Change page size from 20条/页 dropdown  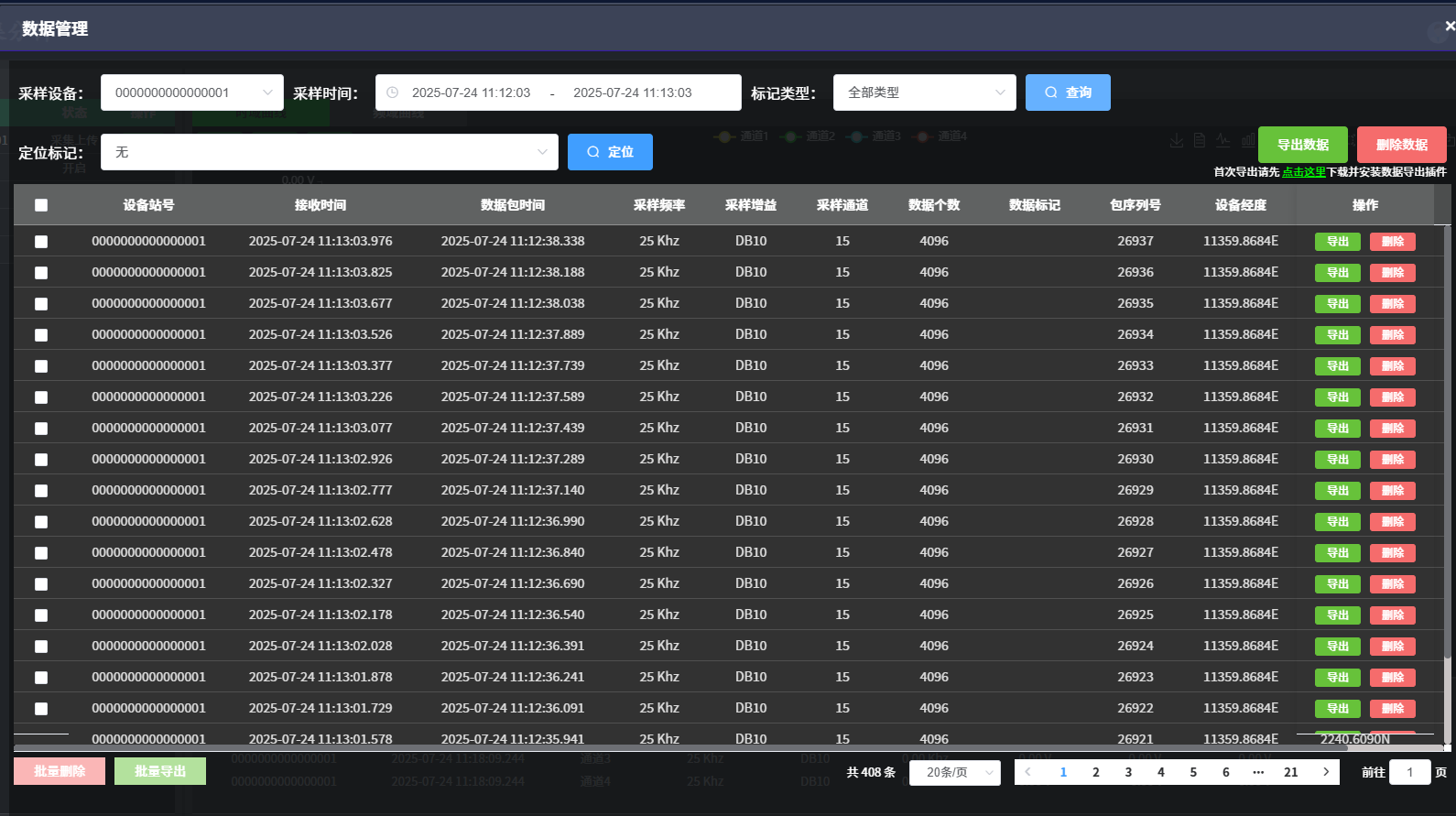(954, 772)
